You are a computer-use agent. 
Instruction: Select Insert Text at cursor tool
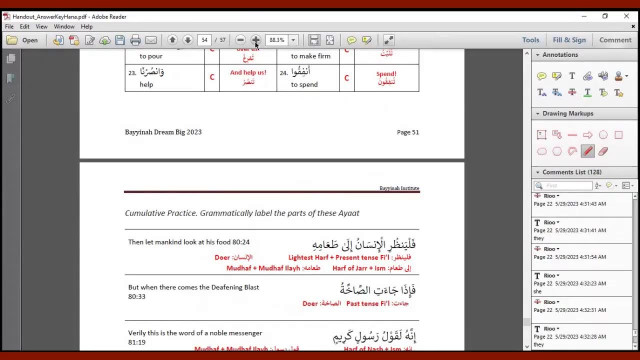tap(542, 93)
